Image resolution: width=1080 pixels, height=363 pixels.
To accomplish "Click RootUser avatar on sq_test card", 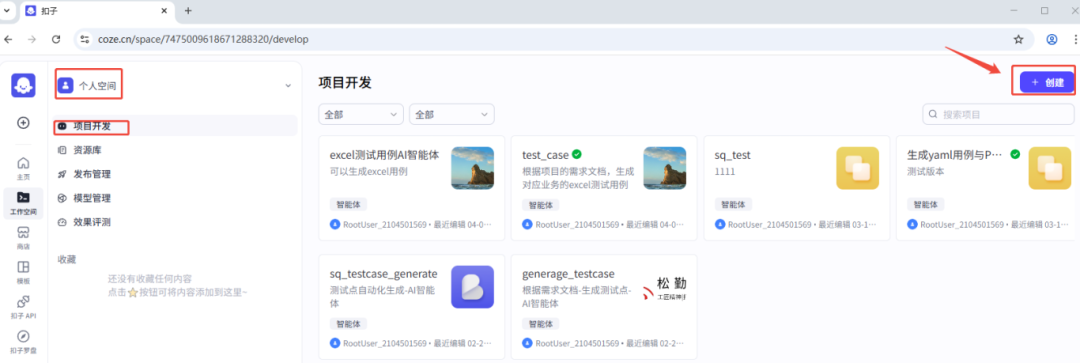I will coord(720,225).
